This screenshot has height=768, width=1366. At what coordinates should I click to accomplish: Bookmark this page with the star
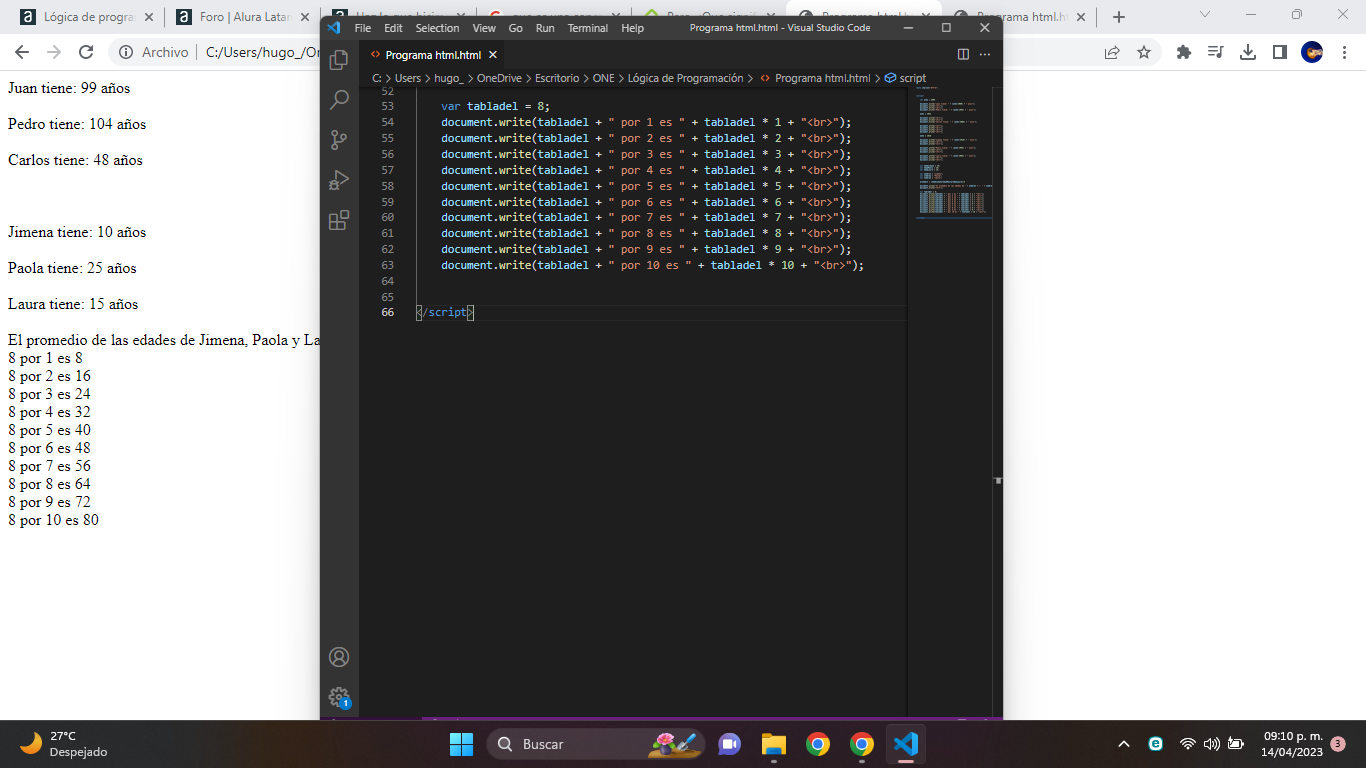pyautogui.click(x=1144, y=52)
